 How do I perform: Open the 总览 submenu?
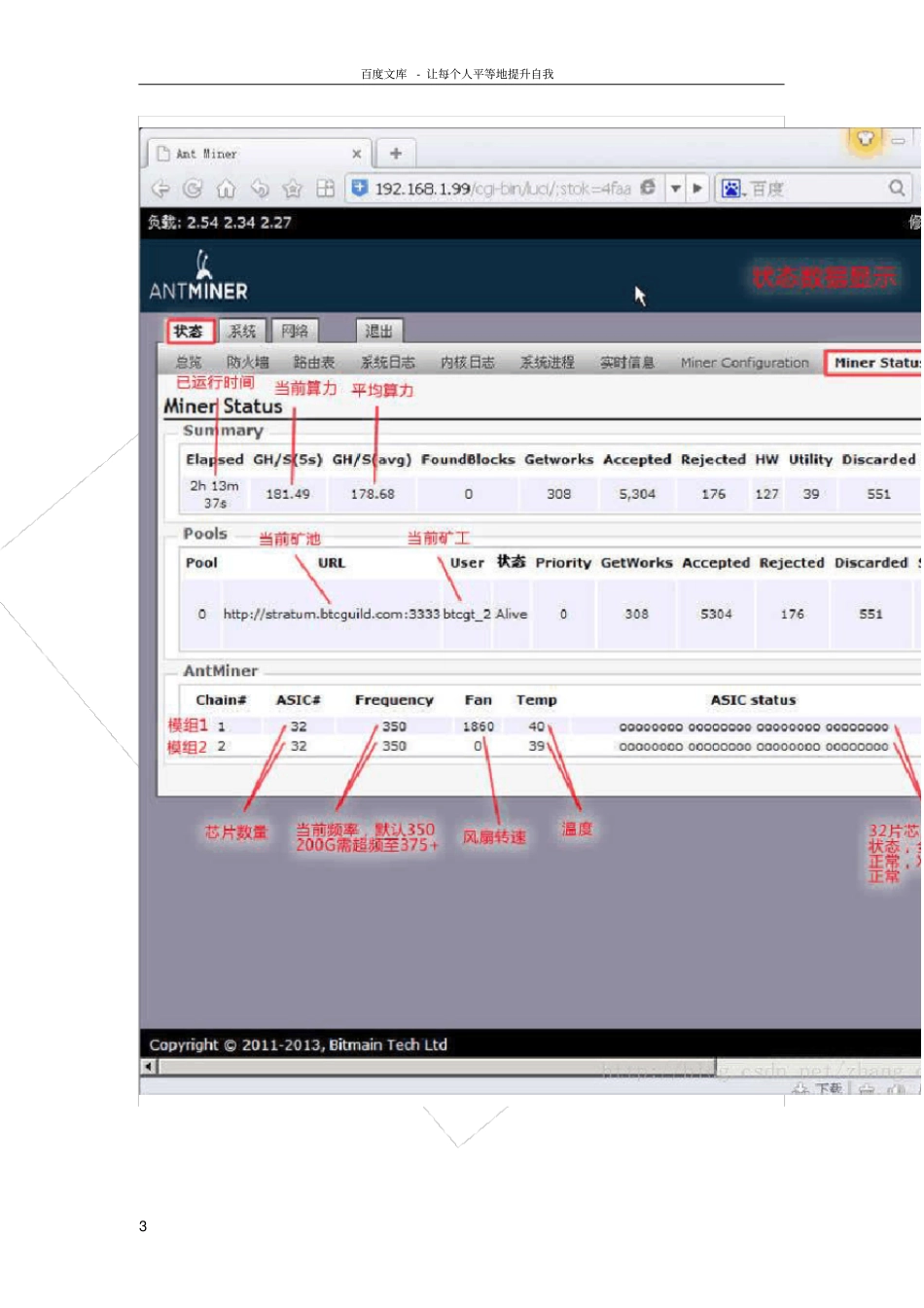[189, 362]
